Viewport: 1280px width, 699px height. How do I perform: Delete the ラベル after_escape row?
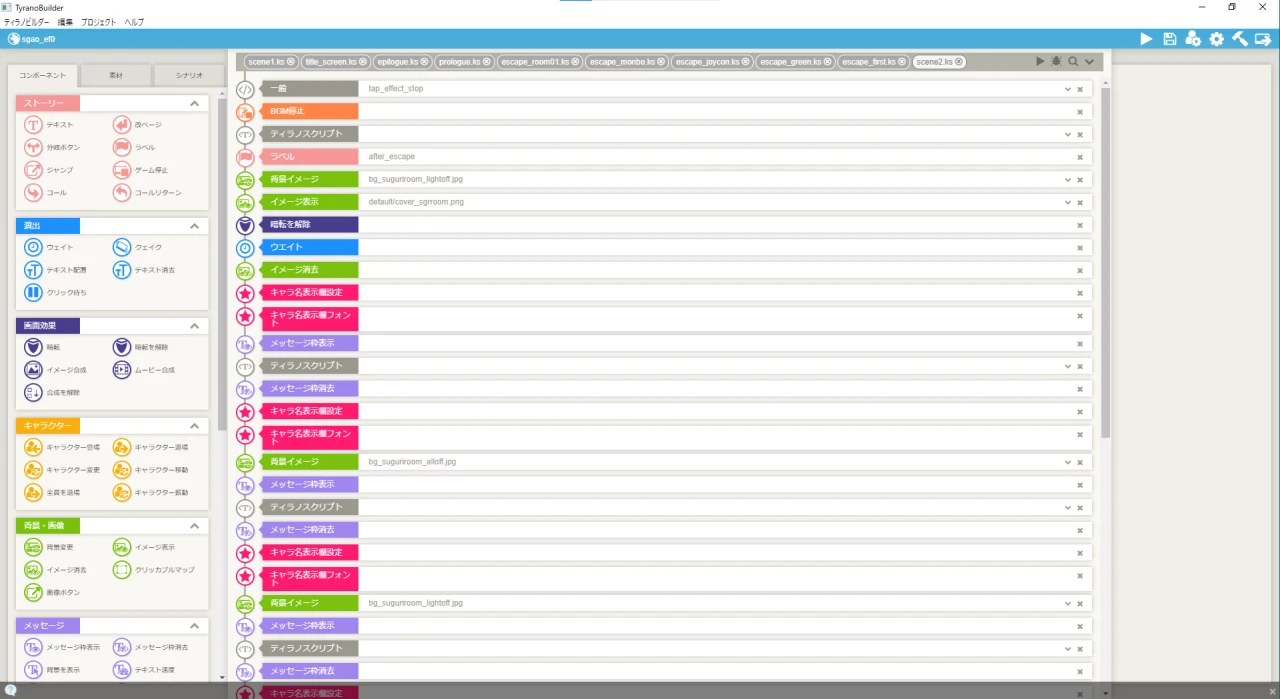(x=1080, y=157)
